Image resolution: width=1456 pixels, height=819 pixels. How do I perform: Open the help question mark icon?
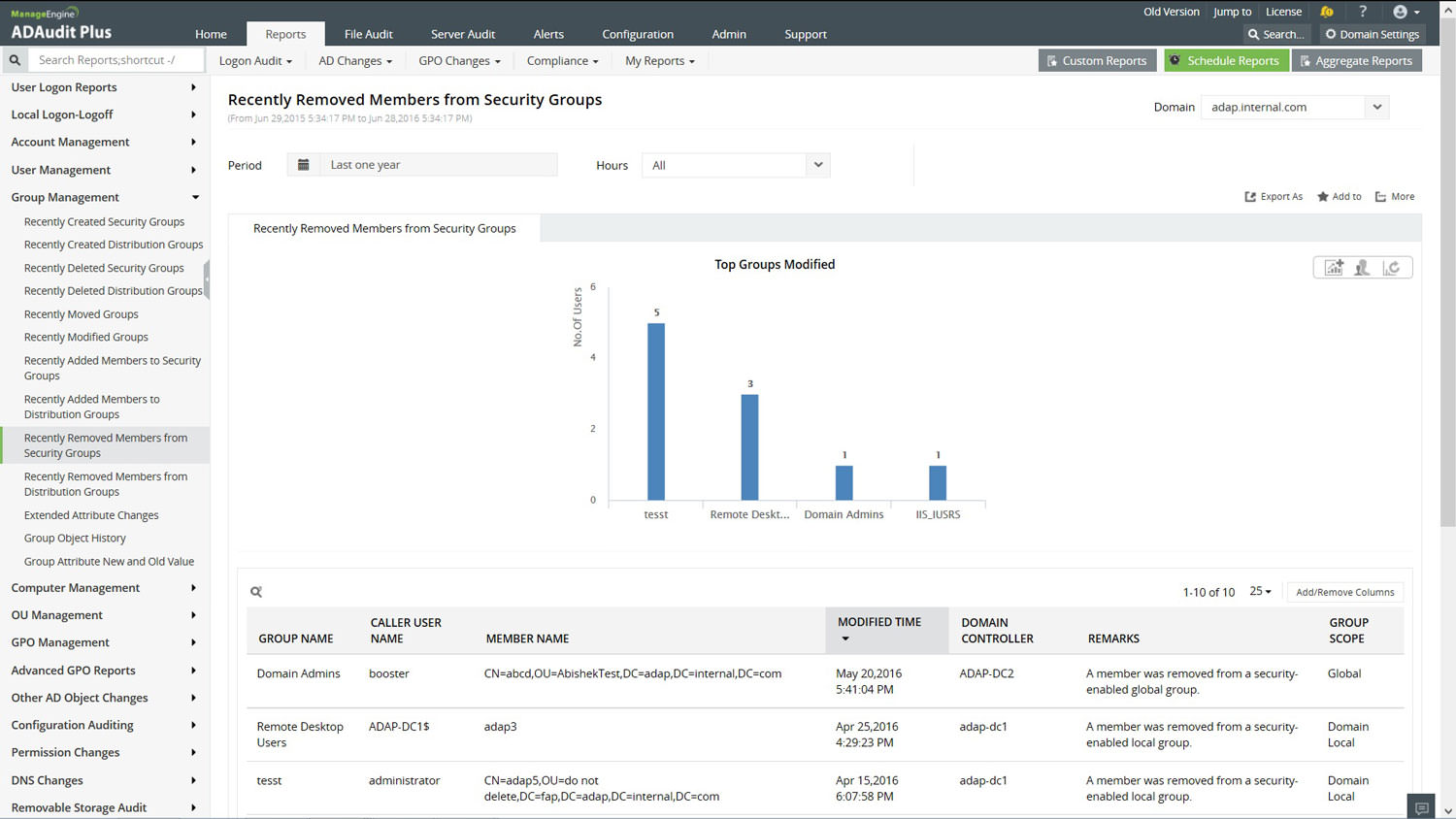tap(1363, 12)
